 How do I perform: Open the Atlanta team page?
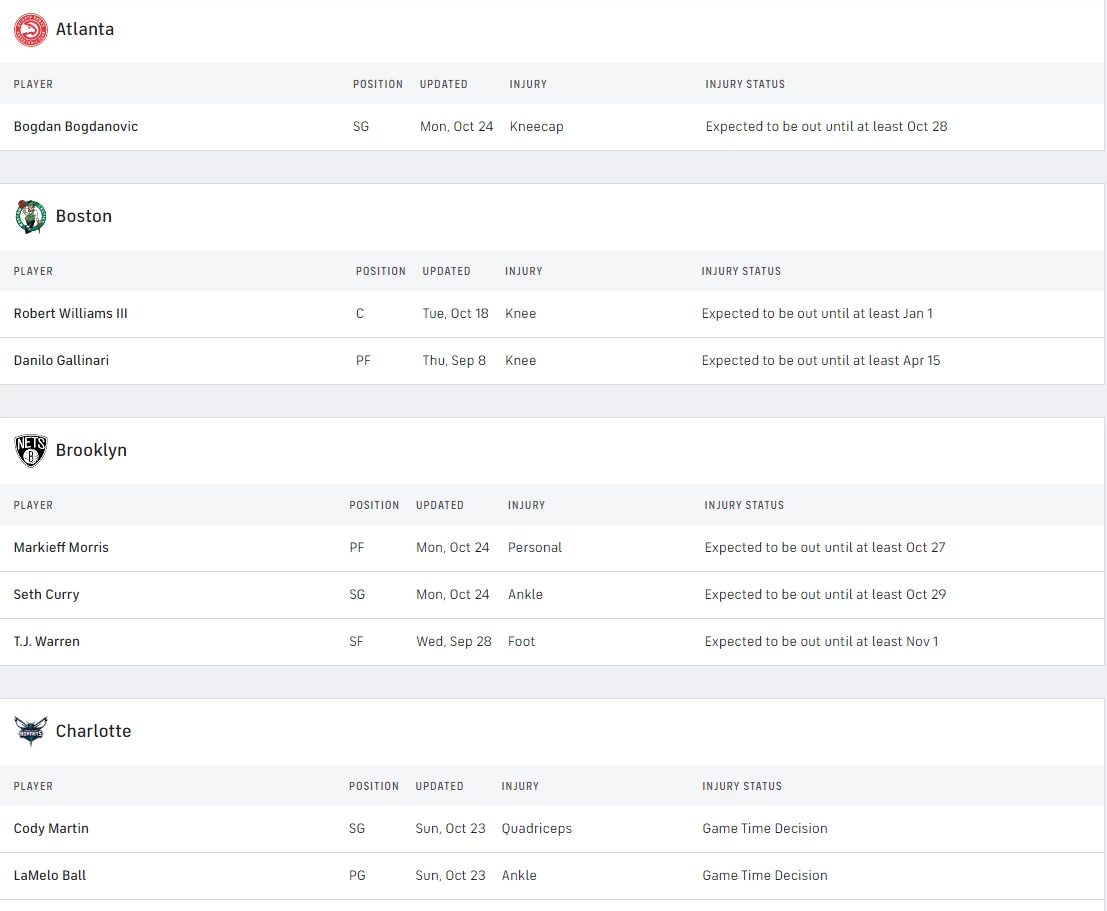pyautogui.click(x=85, y=29)
